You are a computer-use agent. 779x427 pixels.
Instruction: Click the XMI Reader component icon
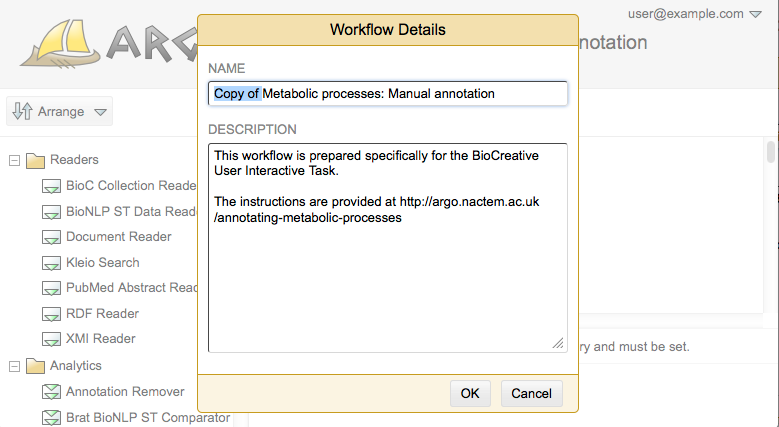pos(51,340)
